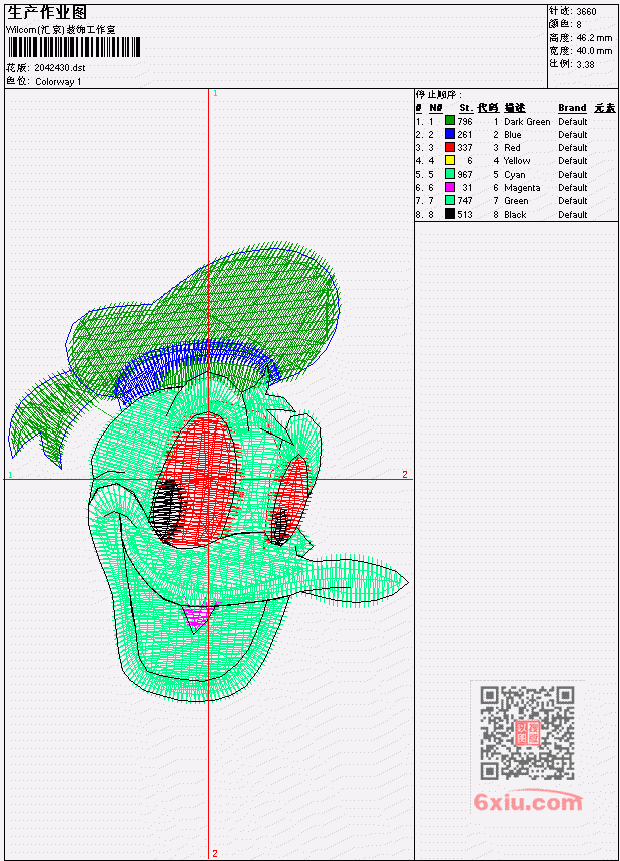Click stitch count '796' for Dark Green
This screenshot has width=620, height=861.
click(465, 122)
